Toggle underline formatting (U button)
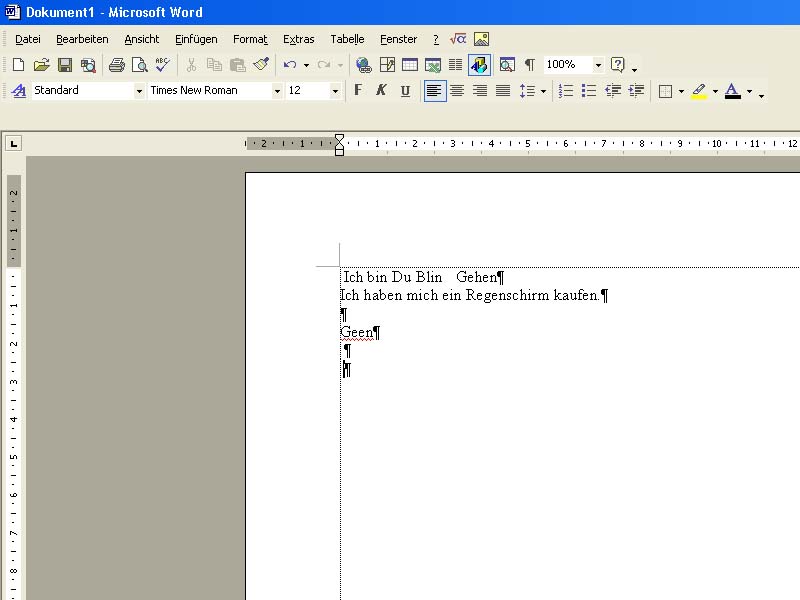The image size is (800, 600). tap(405, 91)
